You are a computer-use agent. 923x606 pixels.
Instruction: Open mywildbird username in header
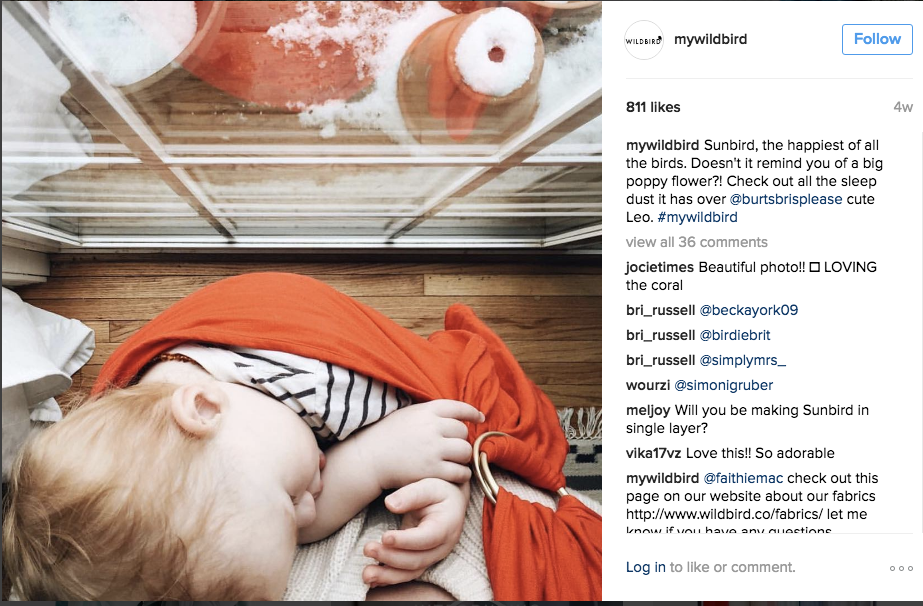pos(710,39)
